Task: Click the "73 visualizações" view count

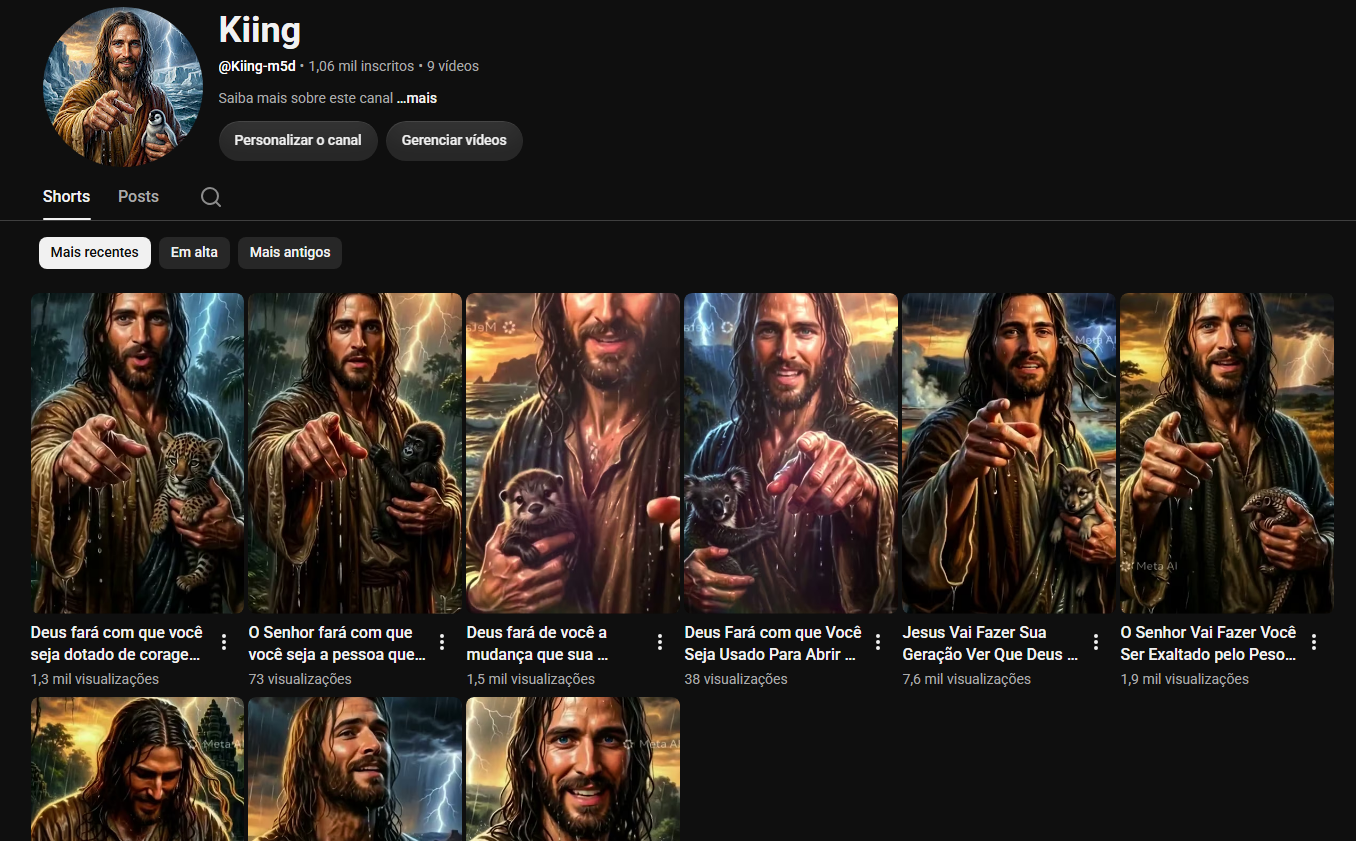Action: pos(300,679)
